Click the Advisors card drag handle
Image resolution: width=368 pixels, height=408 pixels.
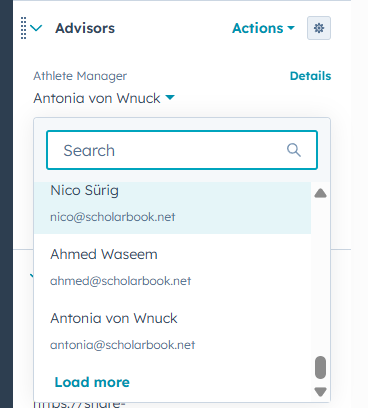[x=23, y=28]
